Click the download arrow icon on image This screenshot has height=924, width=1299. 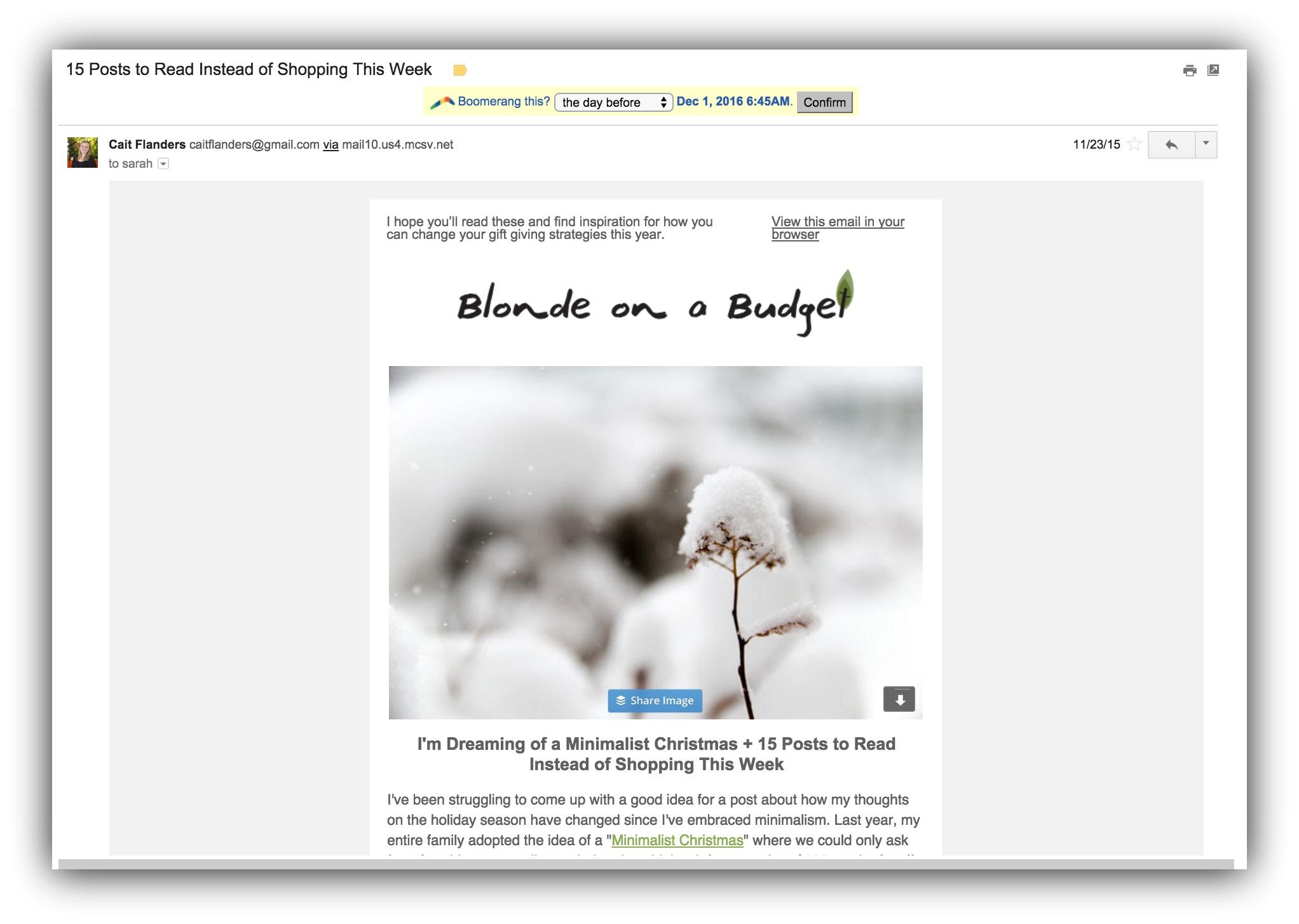pos(898,700)
